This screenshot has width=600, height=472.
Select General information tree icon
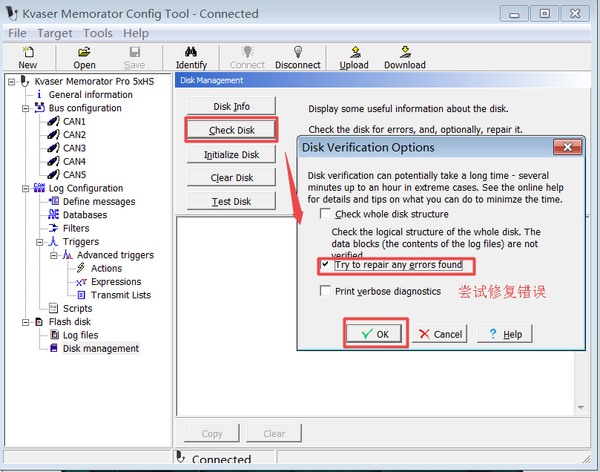click(39, 95)
